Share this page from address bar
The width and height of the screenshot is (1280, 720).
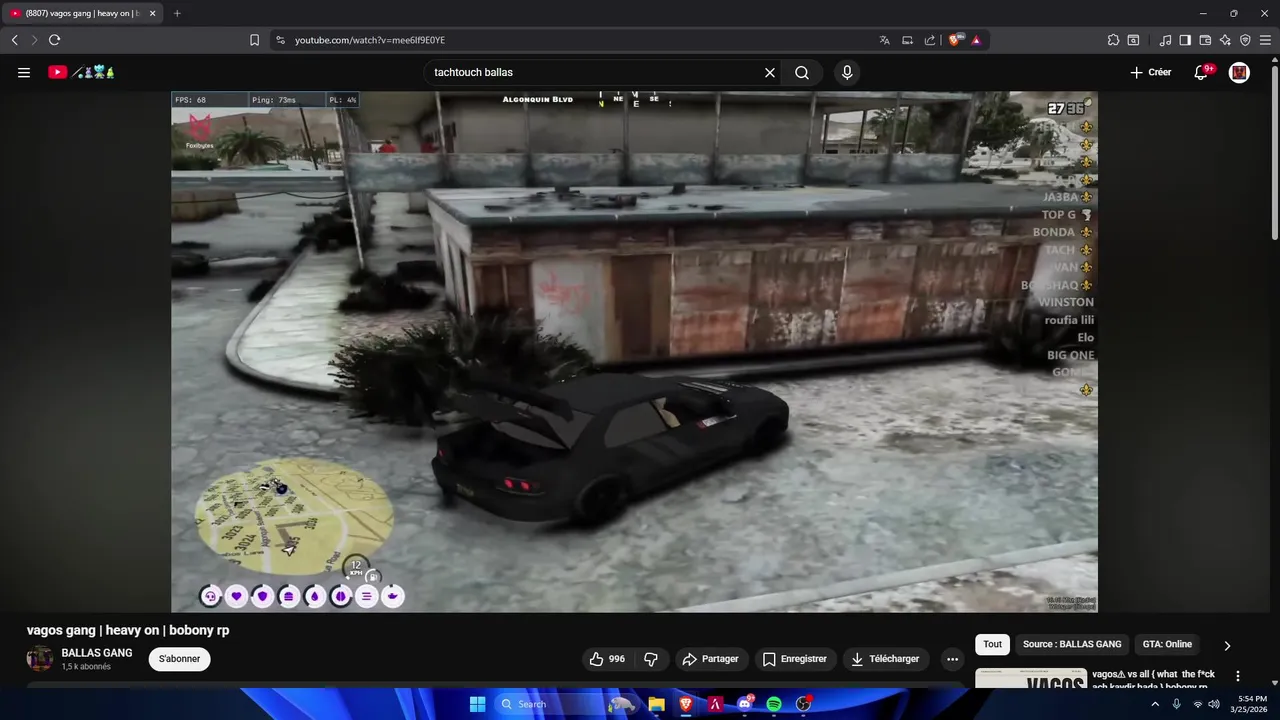click(x=930, y=40)
